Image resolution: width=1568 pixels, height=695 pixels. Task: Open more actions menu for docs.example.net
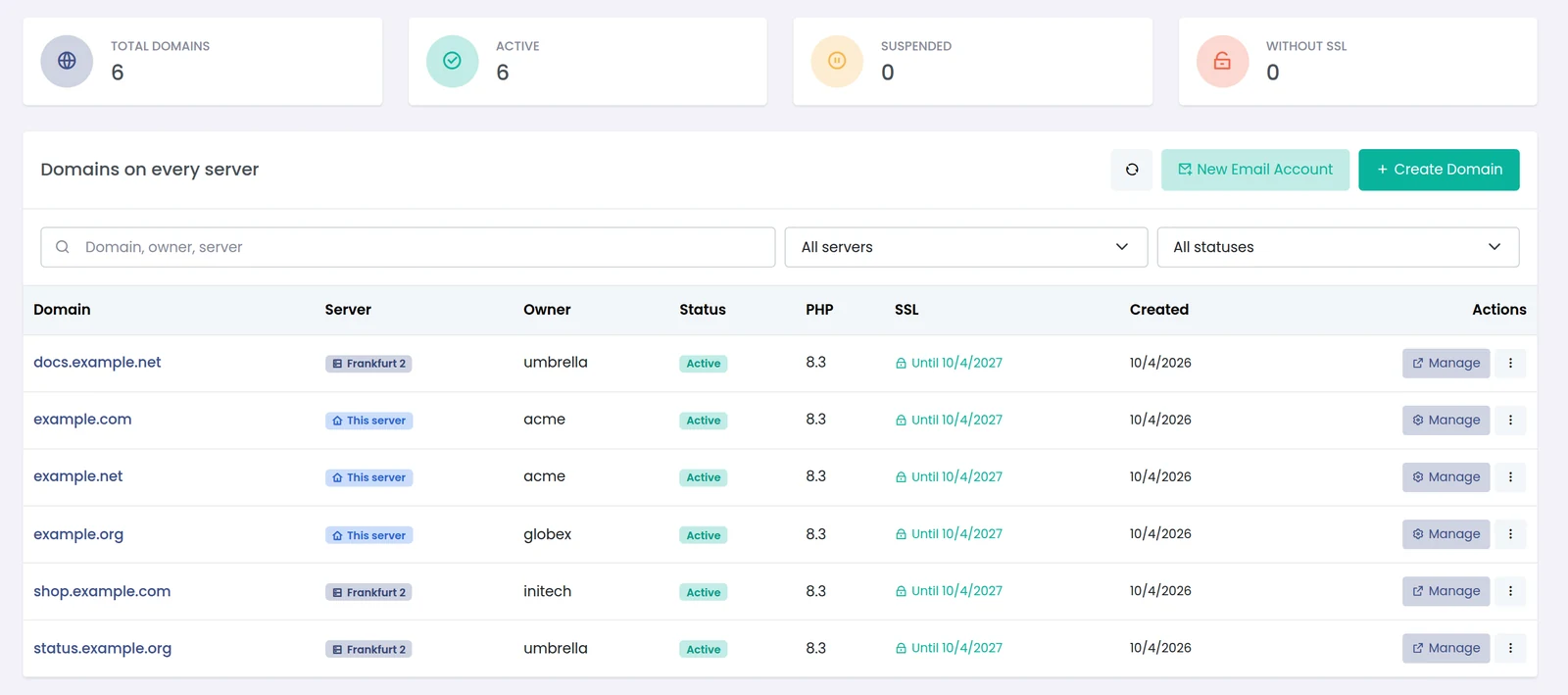(x=1510, y=363)
